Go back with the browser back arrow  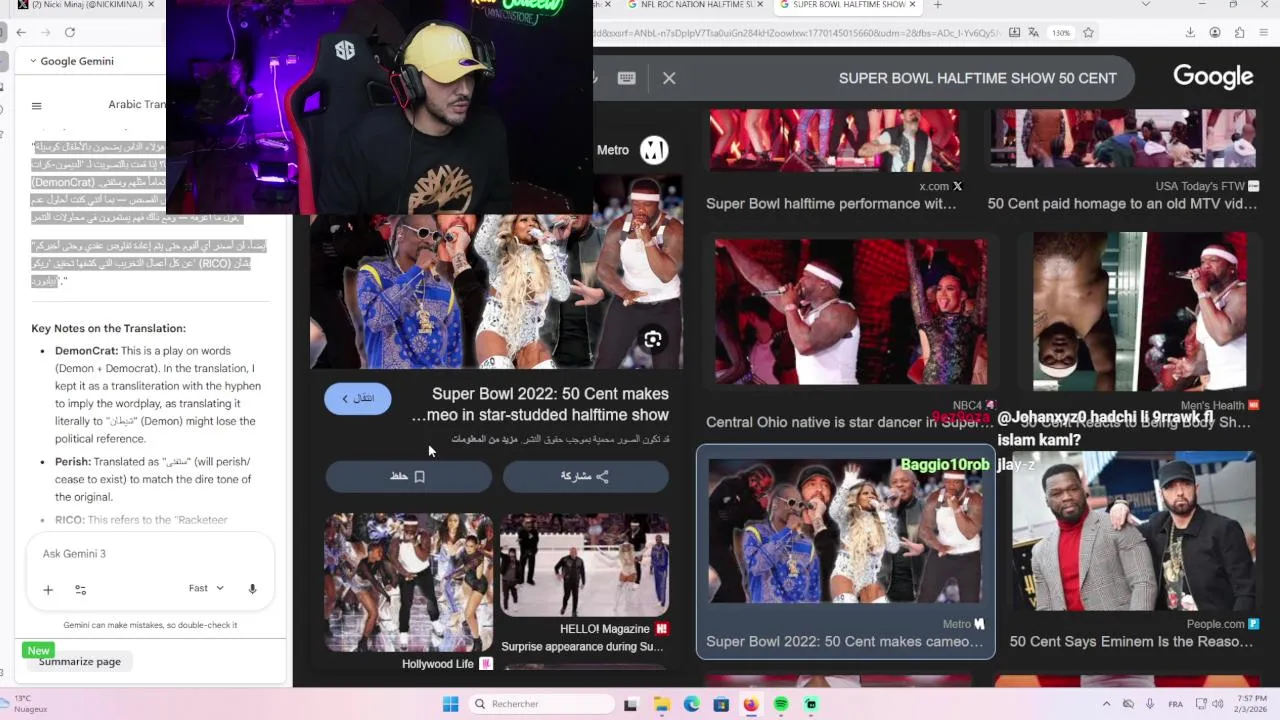[x=21, y=32]
